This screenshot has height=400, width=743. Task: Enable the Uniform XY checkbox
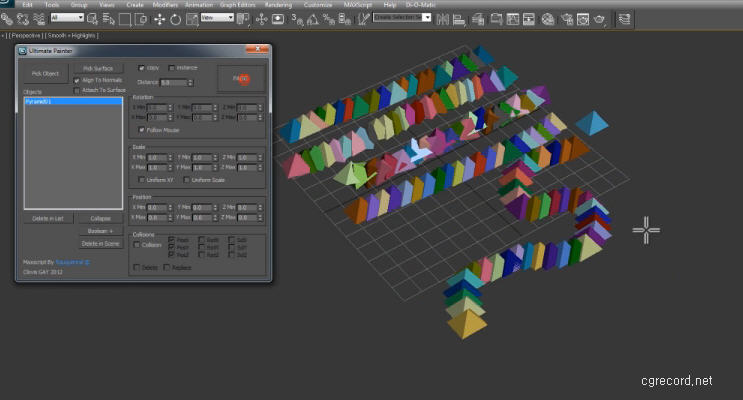pyautogui.click(x=141, y=180)
